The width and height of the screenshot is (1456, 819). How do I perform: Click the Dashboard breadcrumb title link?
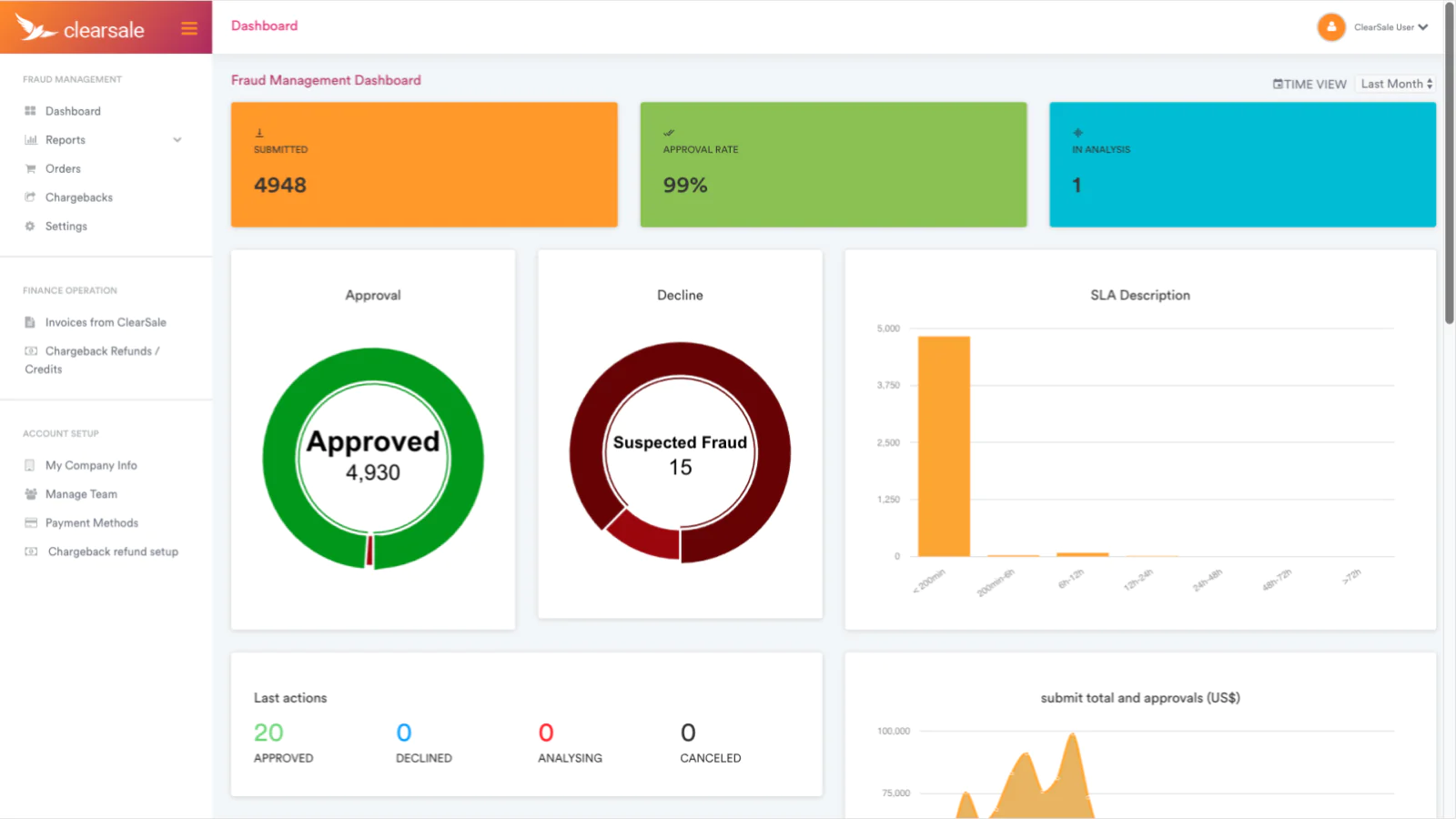point(264,25)
